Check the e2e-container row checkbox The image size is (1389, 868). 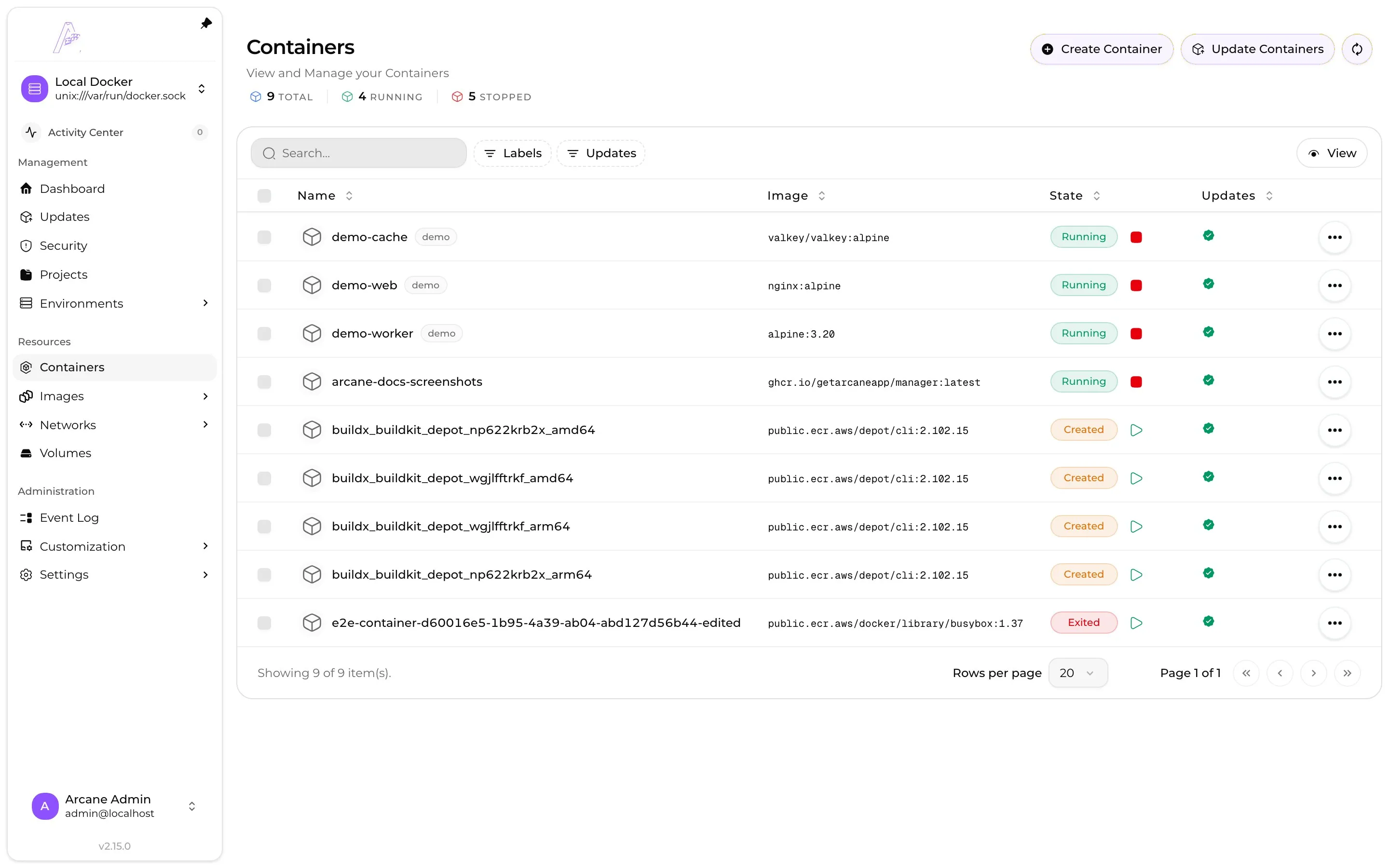tap(264, 623)
